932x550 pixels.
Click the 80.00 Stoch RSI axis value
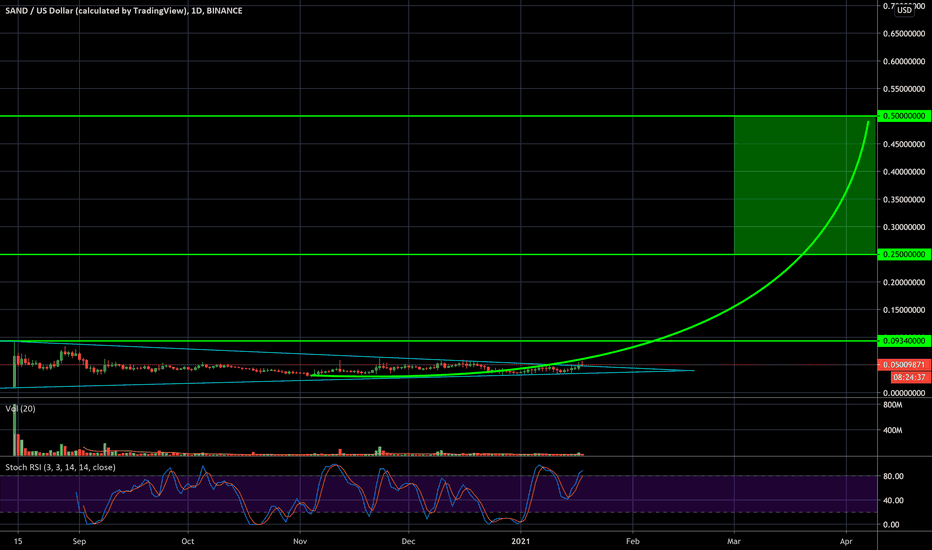click(893, 476)
